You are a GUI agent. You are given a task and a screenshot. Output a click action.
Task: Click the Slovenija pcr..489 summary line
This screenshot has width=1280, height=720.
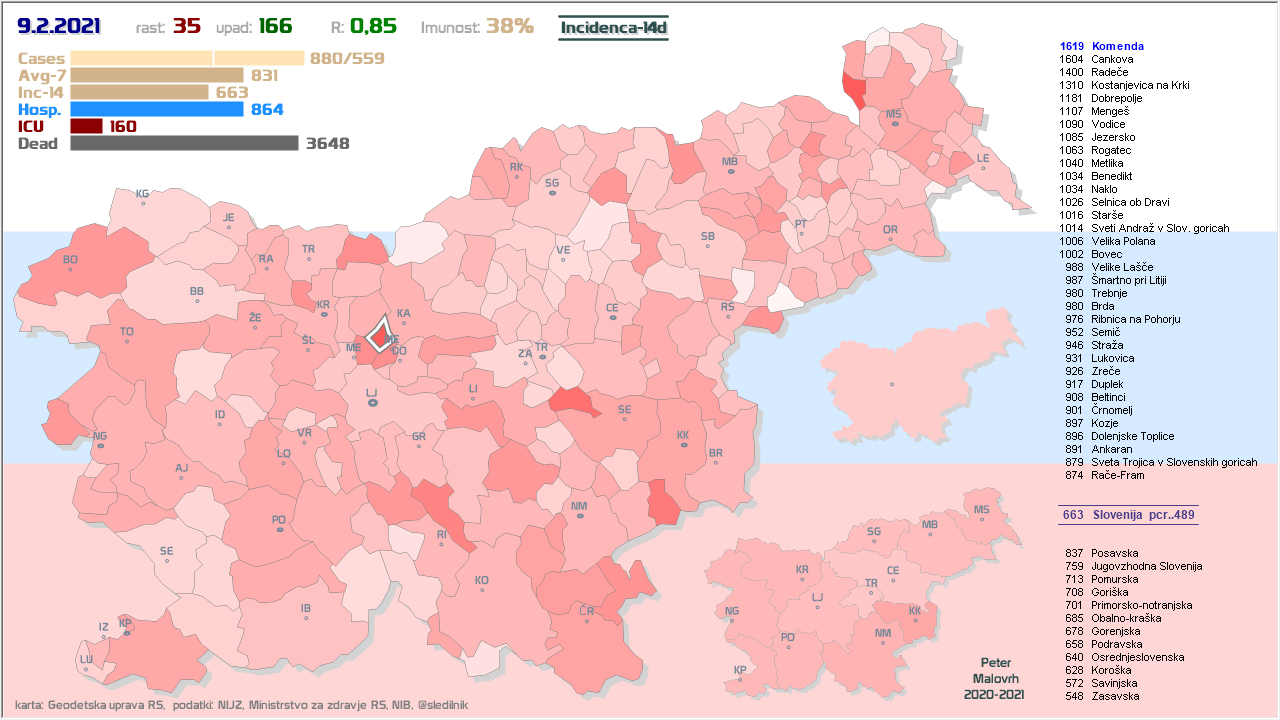[1127, 515]
